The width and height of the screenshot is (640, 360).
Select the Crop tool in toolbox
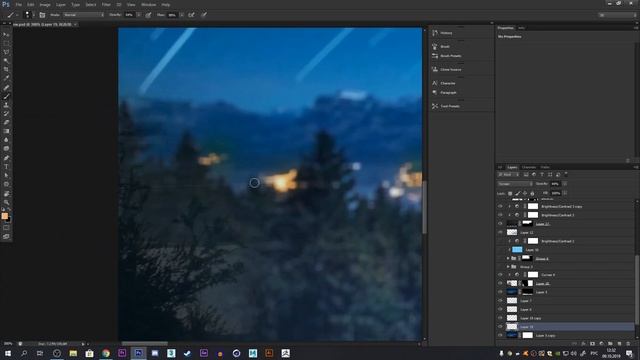(x=6, y=69)
